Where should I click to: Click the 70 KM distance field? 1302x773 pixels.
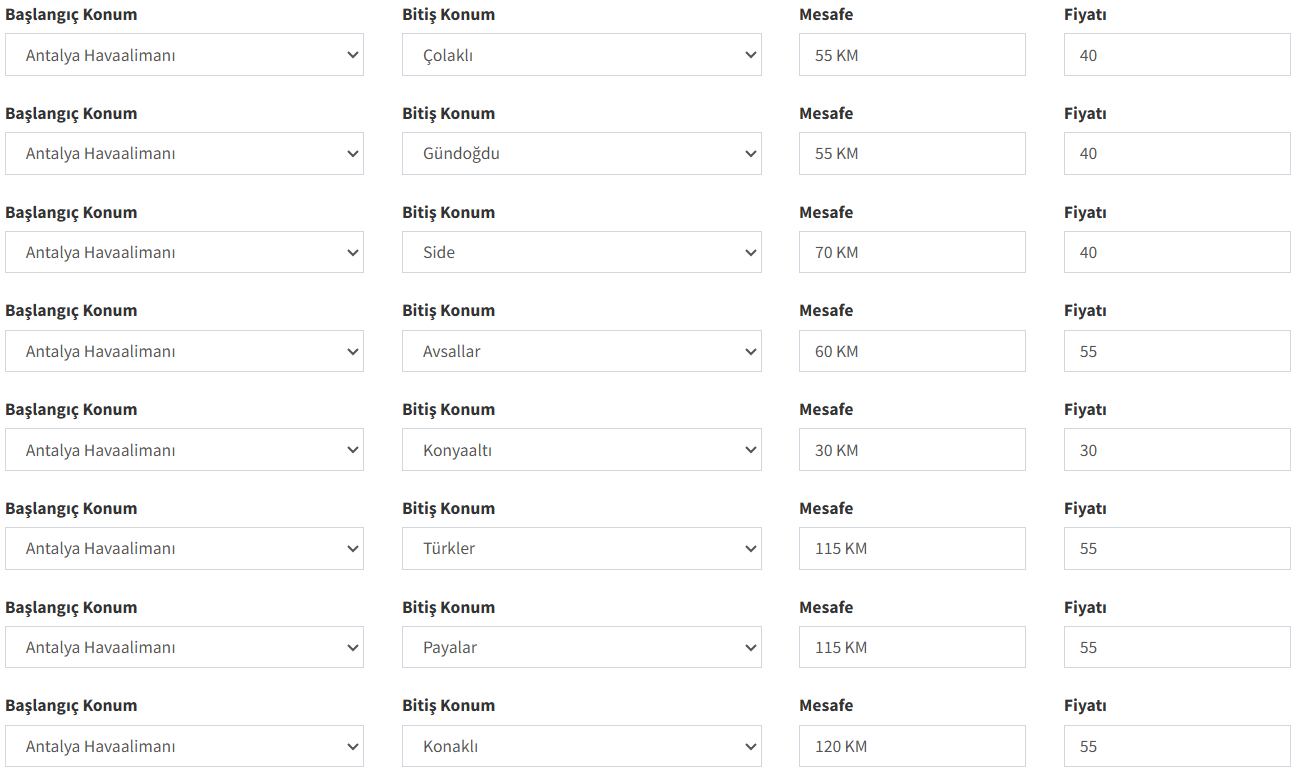point(911,252)
